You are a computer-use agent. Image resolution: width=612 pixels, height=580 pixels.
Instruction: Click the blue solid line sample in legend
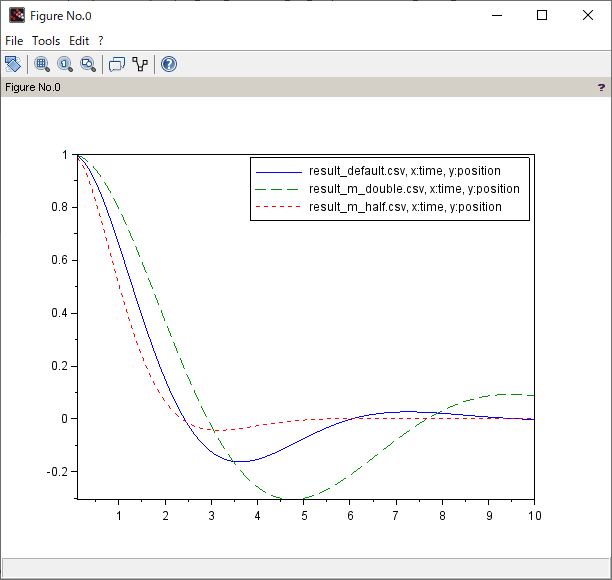tap(279, 172)
